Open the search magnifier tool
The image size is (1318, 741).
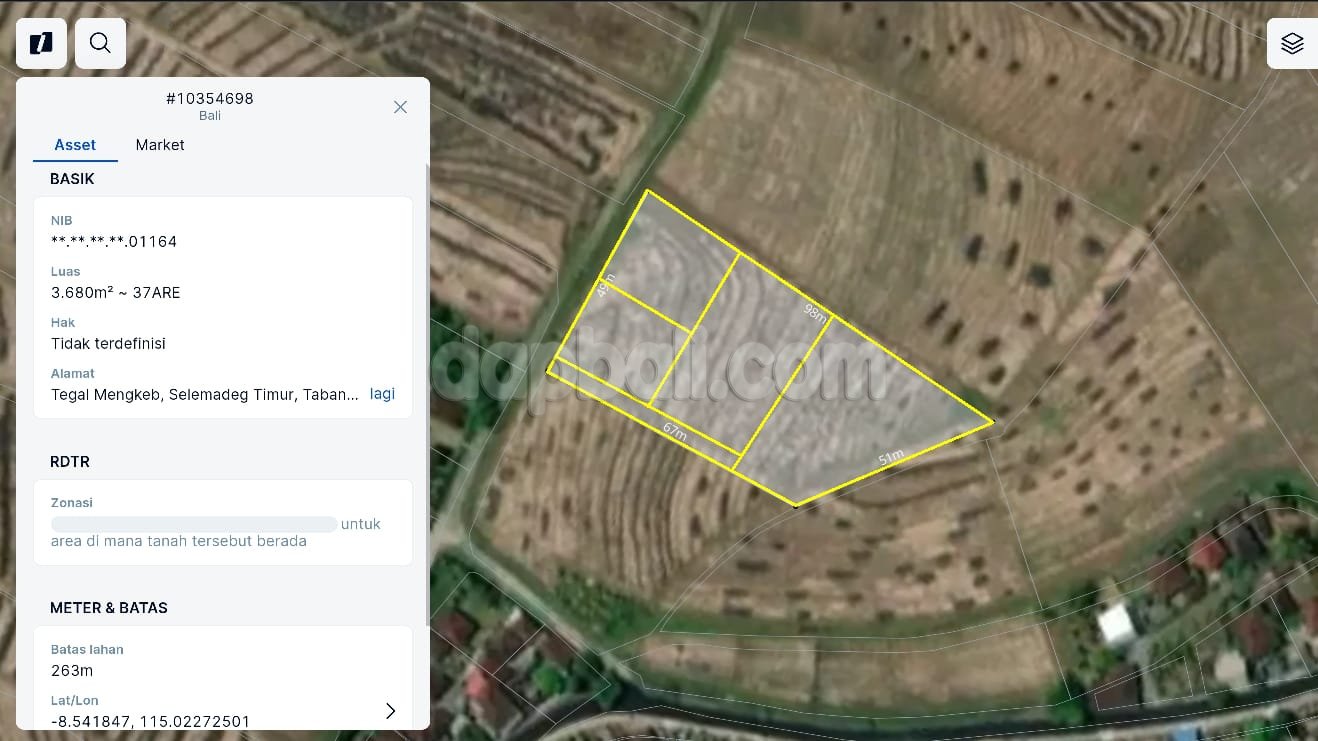(100, 43)
